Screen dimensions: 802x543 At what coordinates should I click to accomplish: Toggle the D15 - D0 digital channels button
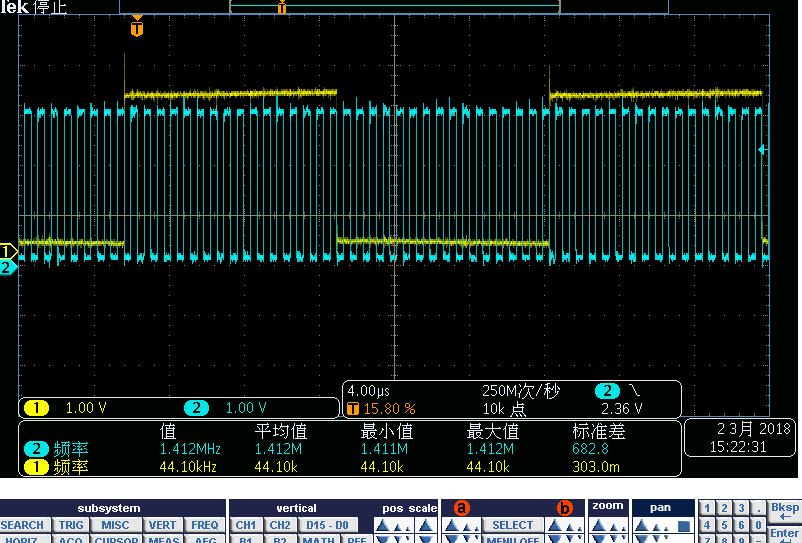326,525
